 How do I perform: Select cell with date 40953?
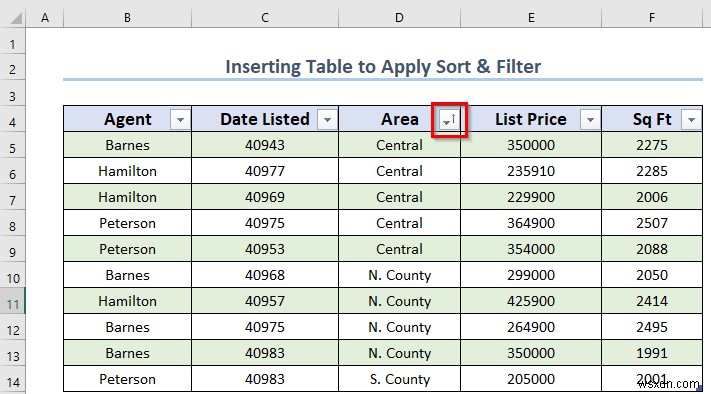(x=265, y=249)
